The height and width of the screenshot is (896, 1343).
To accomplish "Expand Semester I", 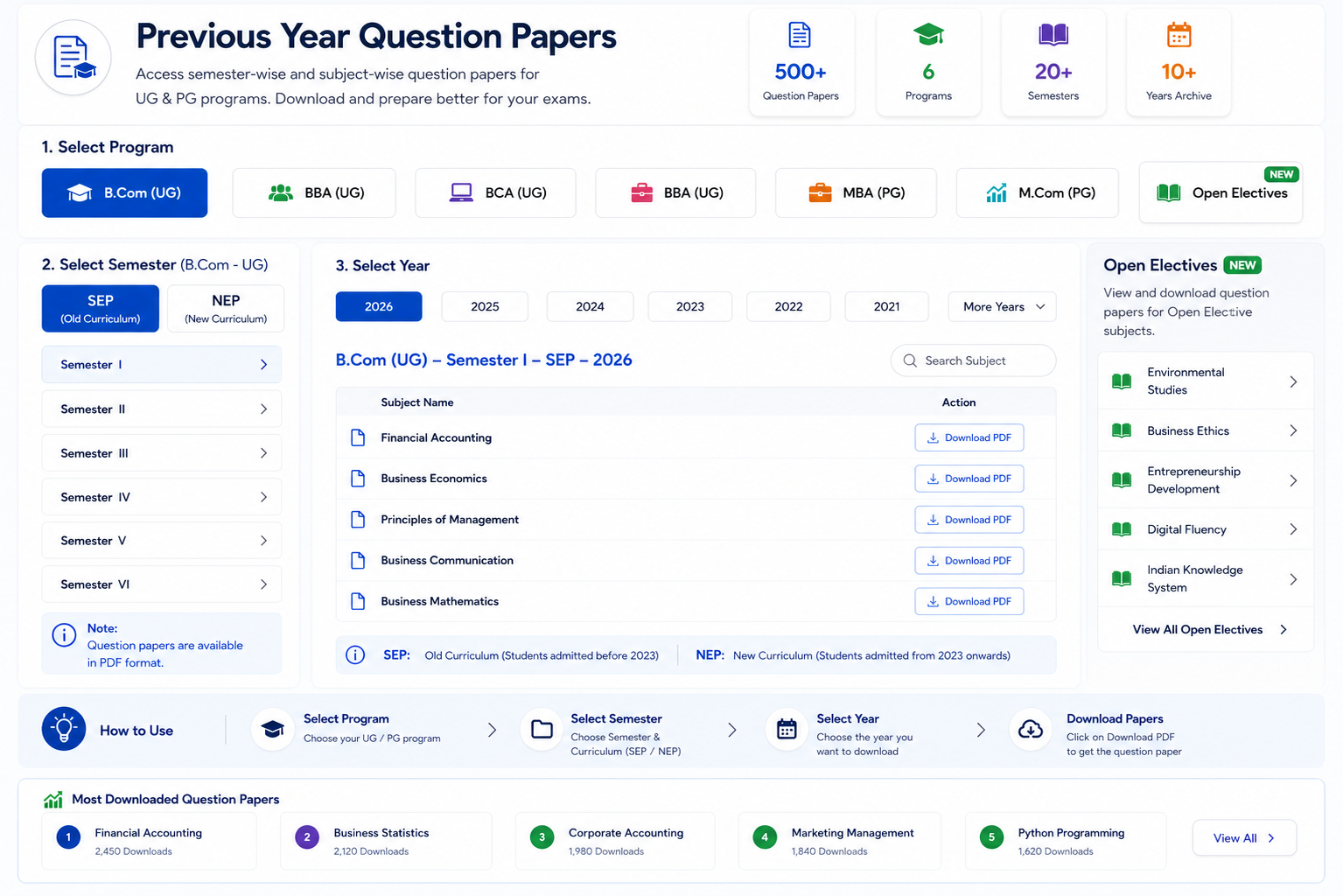I will [162, 365].
